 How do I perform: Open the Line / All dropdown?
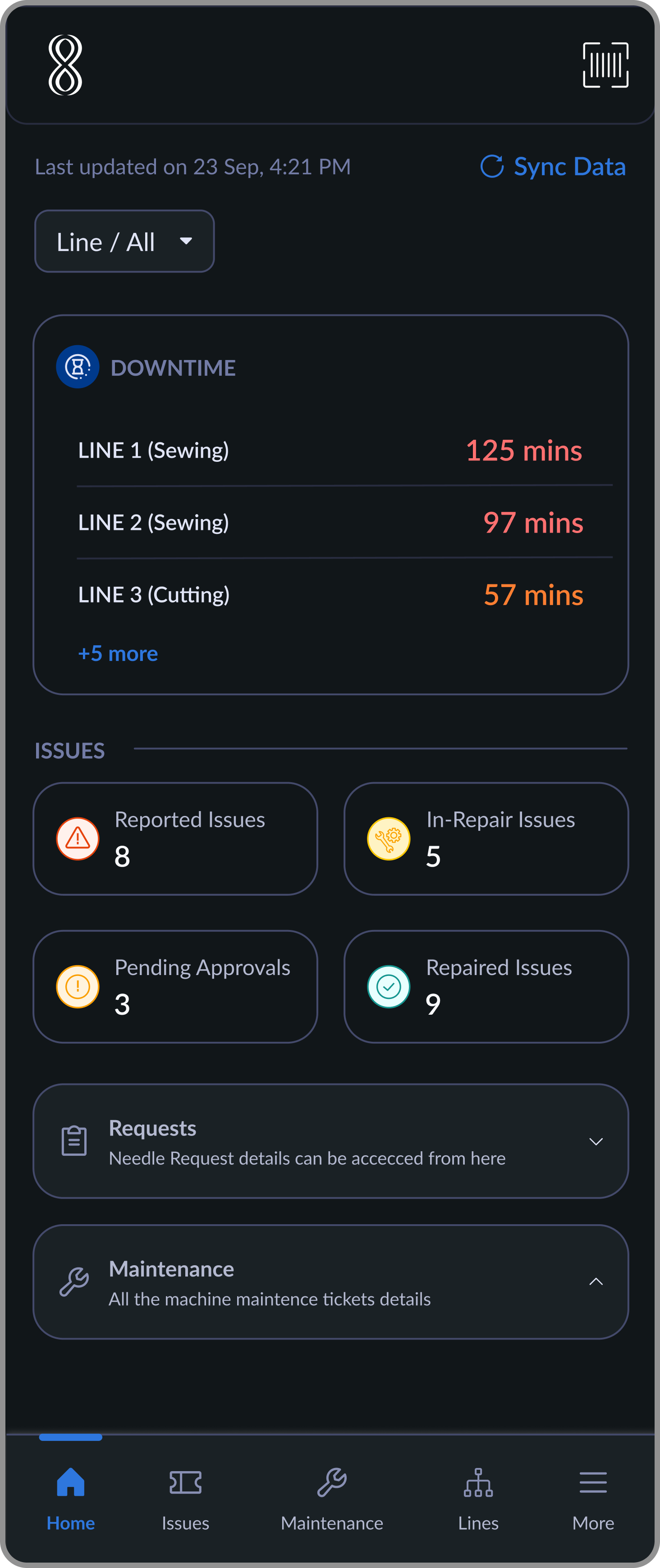(124, 242)
